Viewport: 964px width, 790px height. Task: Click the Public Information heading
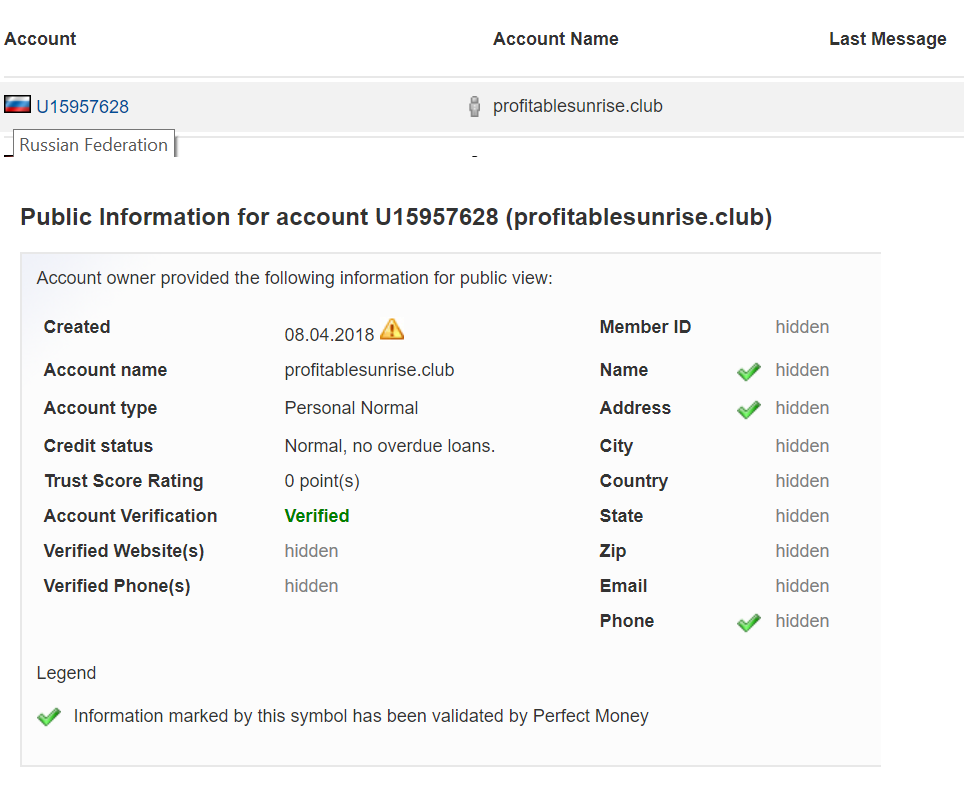point(396,217)
